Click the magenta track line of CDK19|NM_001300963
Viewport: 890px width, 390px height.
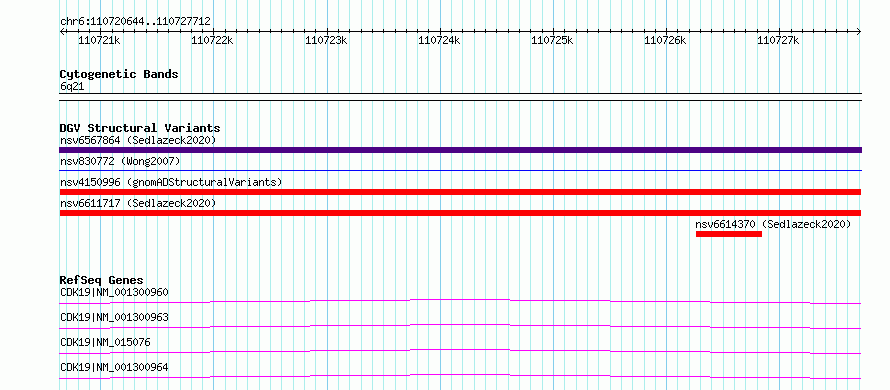tap(460, 326)
